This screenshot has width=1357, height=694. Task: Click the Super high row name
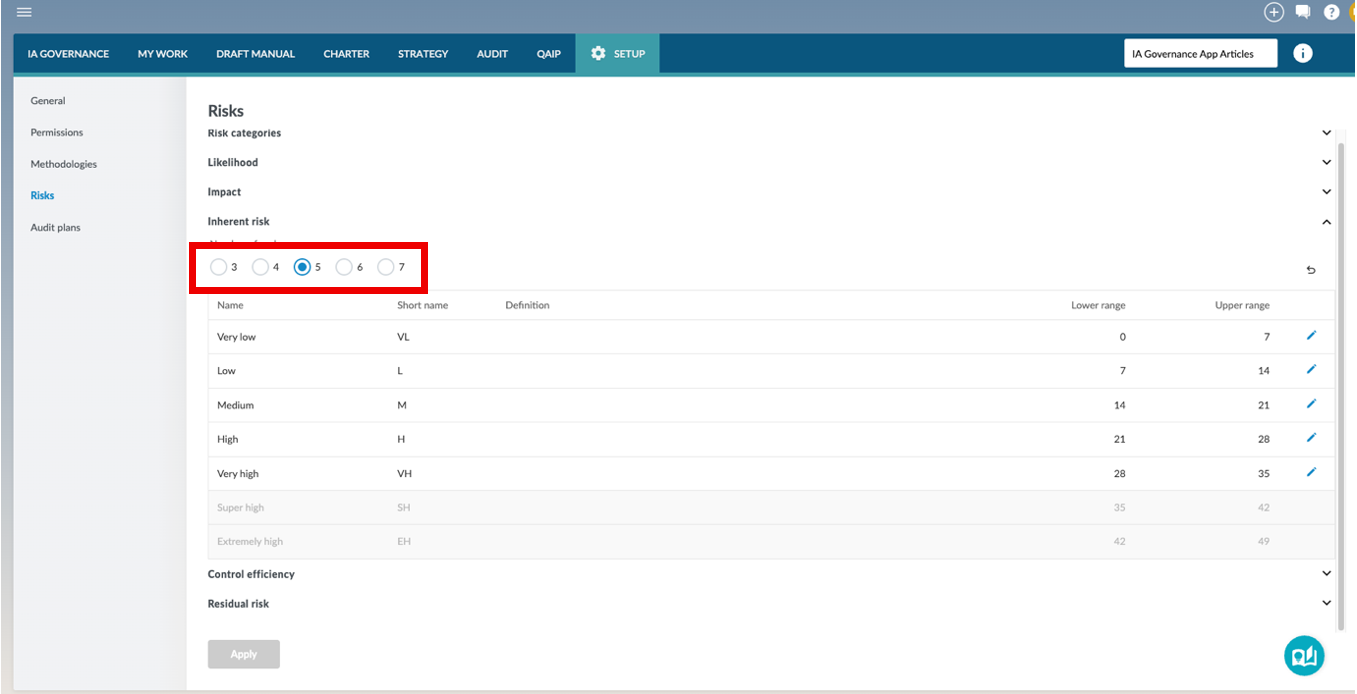click(240, 507)
